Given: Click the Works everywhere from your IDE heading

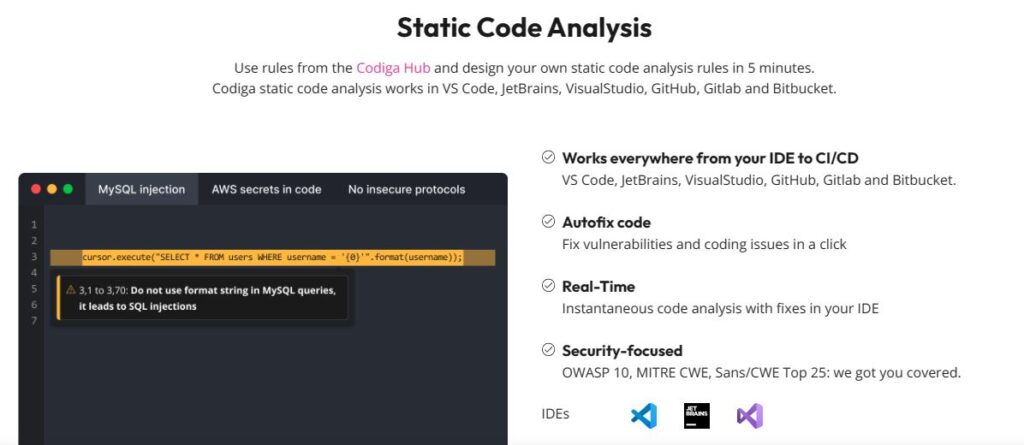Looking at the screenshot, I should pyautogui.click(x=711, y=158).
